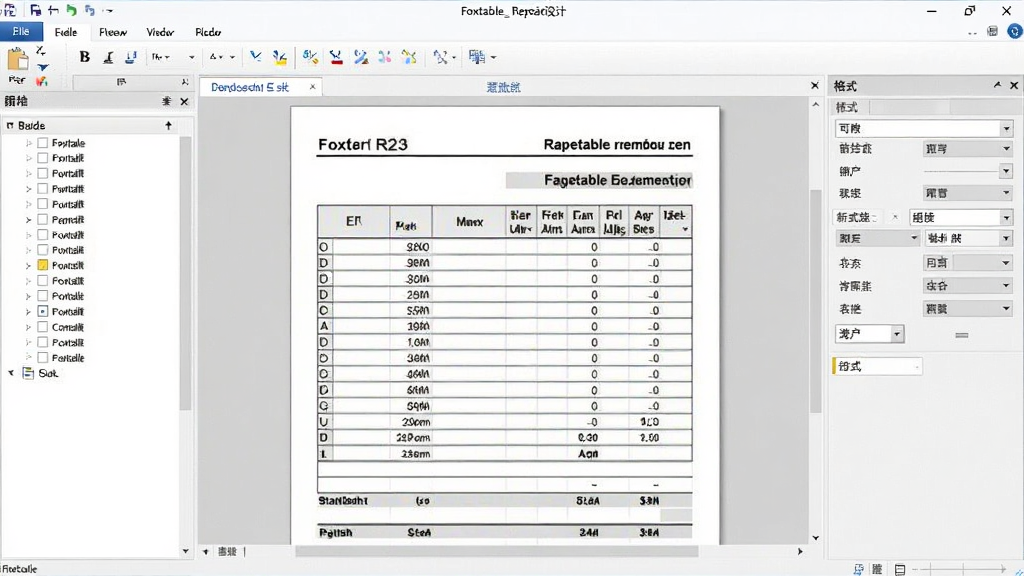Click the horizontal scrollbar under document

(496, 551)
